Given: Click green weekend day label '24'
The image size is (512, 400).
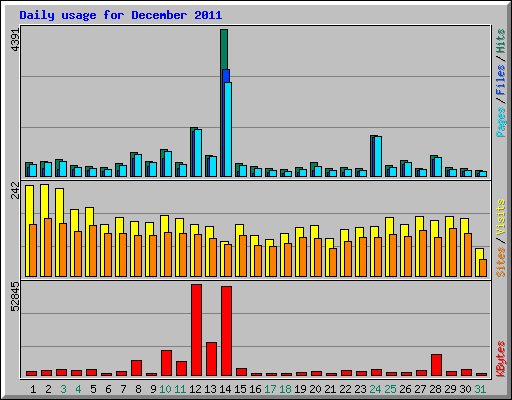Looking at the screenshot, I should point(375,389).
